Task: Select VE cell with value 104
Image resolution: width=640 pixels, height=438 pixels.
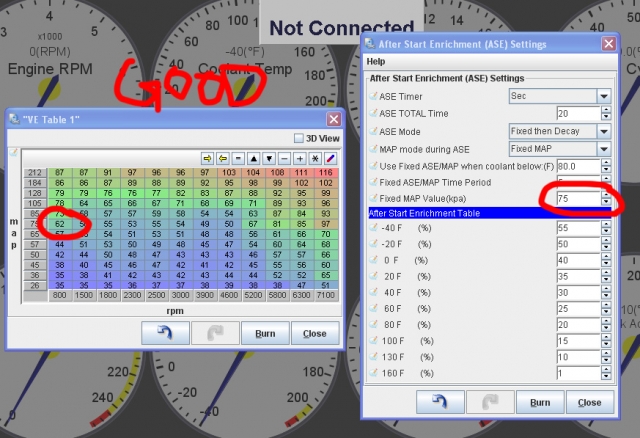Action: point(253,173)
